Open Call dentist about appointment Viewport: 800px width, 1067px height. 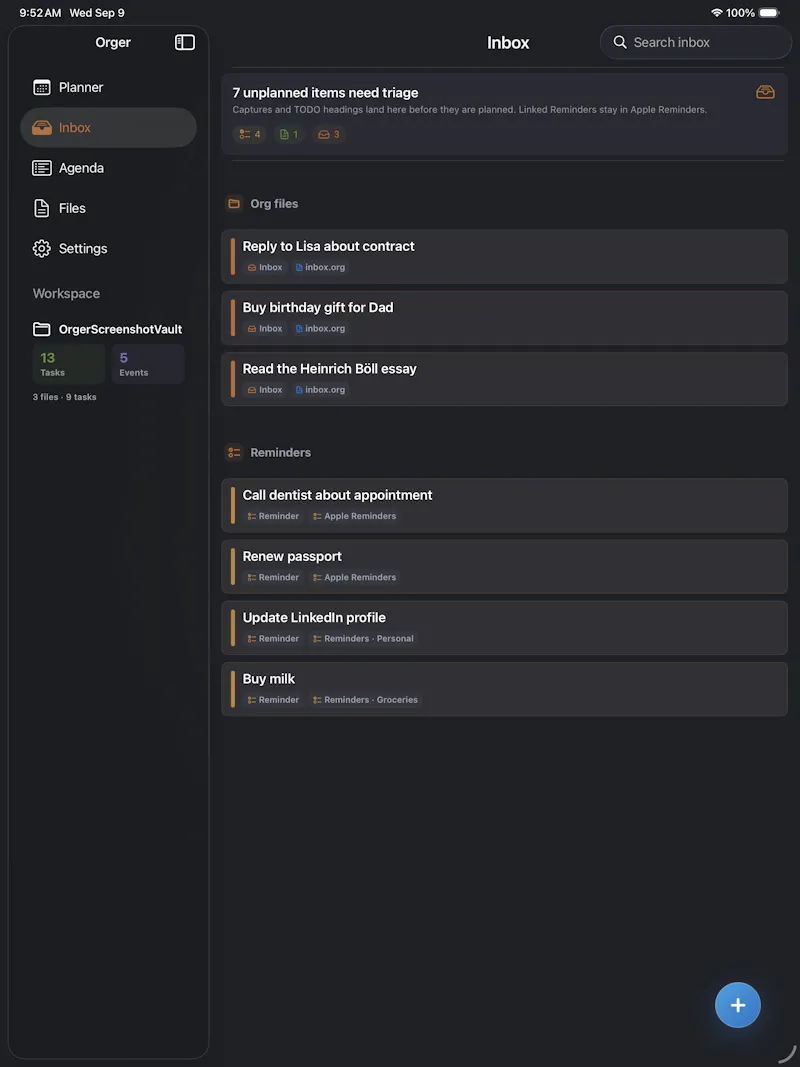click(x=505, y=506)
